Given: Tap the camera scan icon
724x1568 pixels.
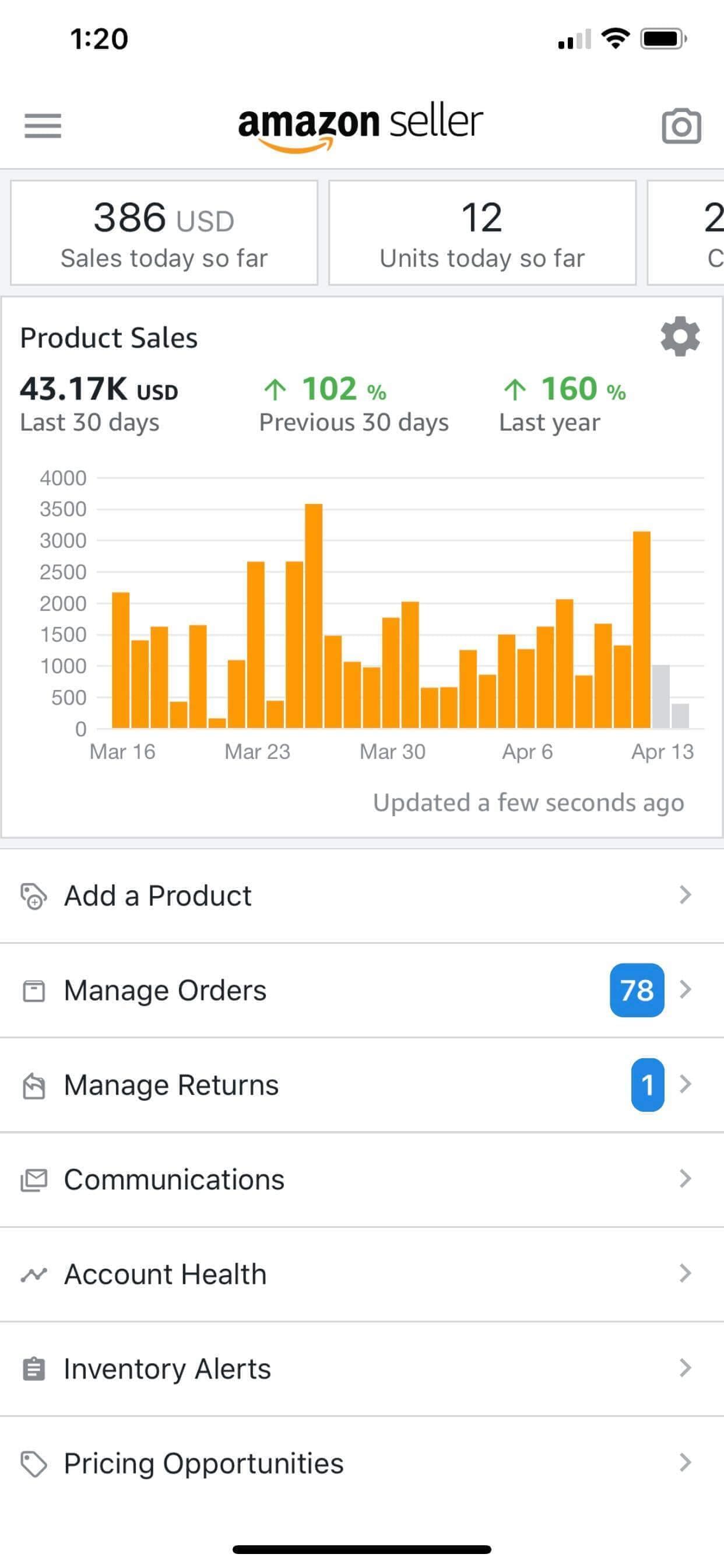Looking at the screenshot, I should coord(681,126).
